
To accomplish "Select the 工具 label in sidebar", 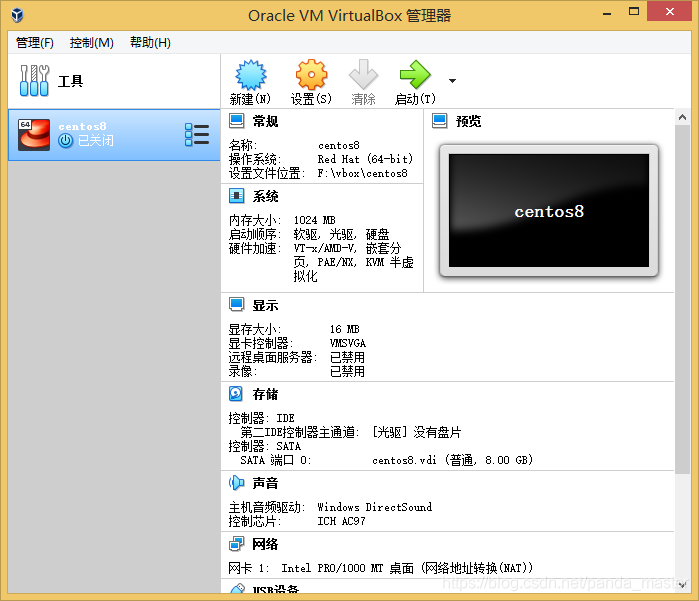I will [70, 81].
